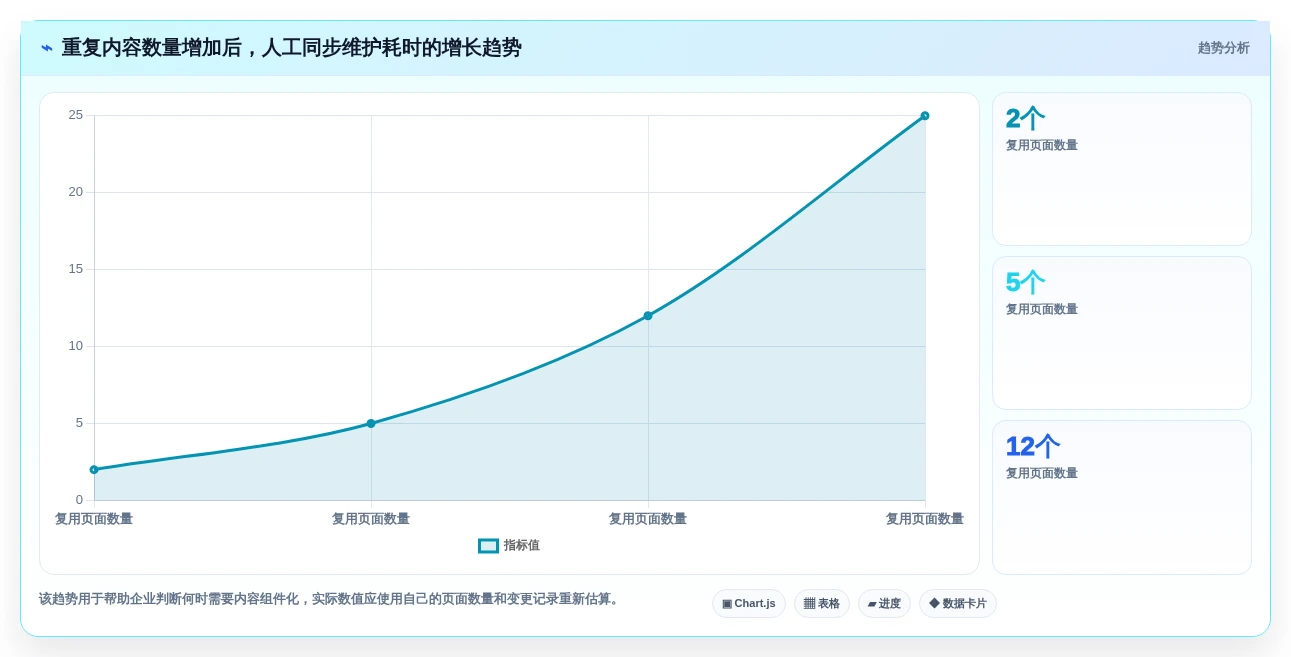Click the chart data point at value 25
1291x657 pixels.
925,116
